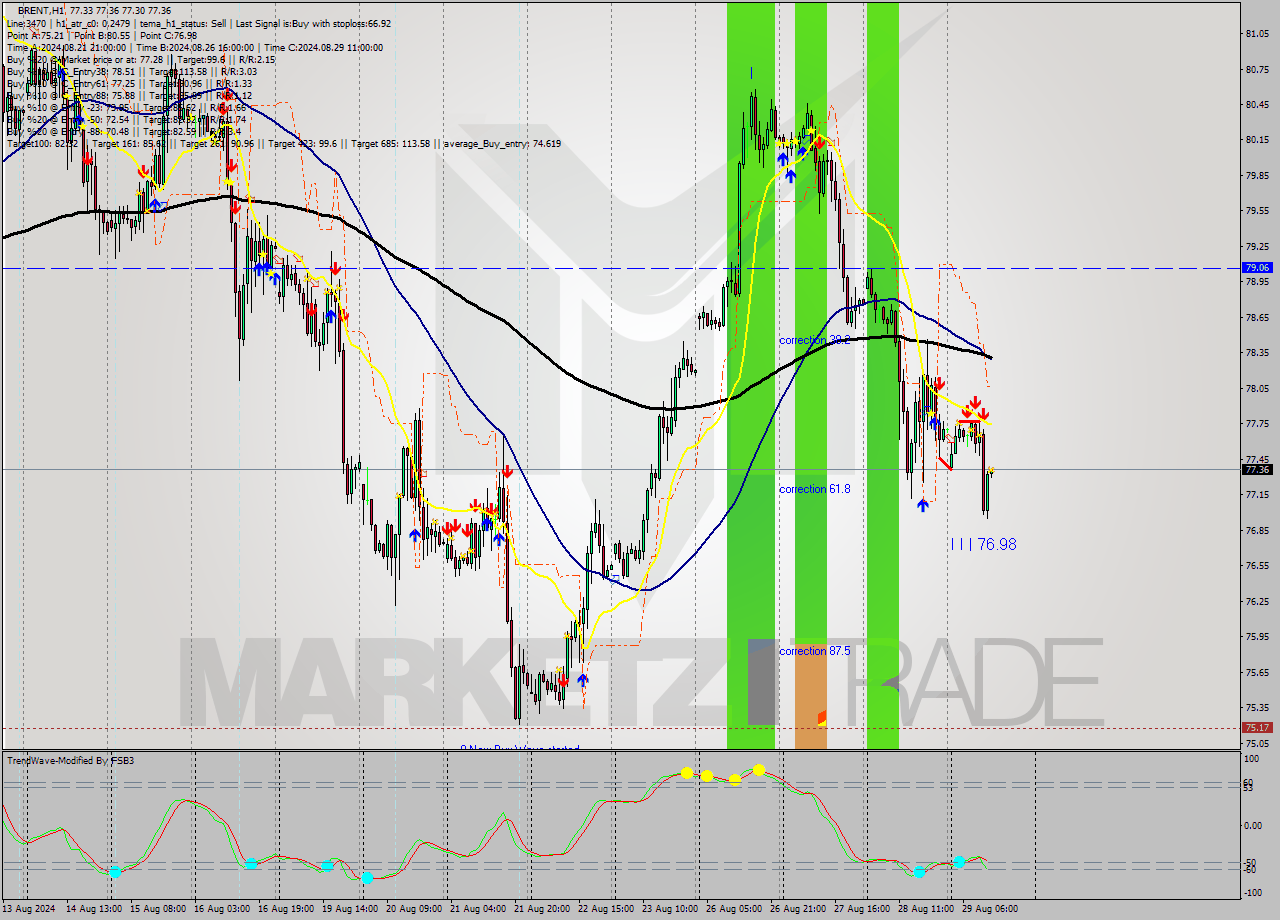This screenshot has height=920, width=1280.
Task: Click the '15 Aug 08:00' time label
Action: (158, 909)
